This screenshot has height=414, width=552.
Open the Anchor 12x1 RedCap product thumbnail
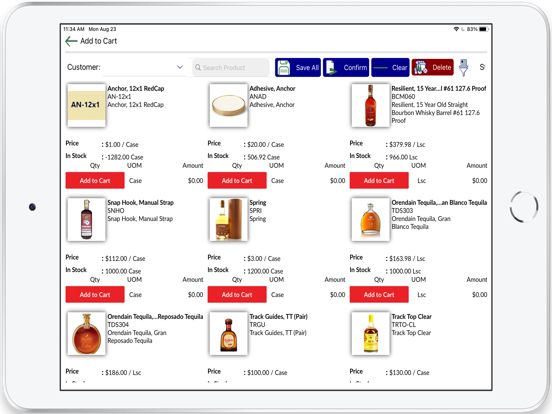[x=86, y=105]
